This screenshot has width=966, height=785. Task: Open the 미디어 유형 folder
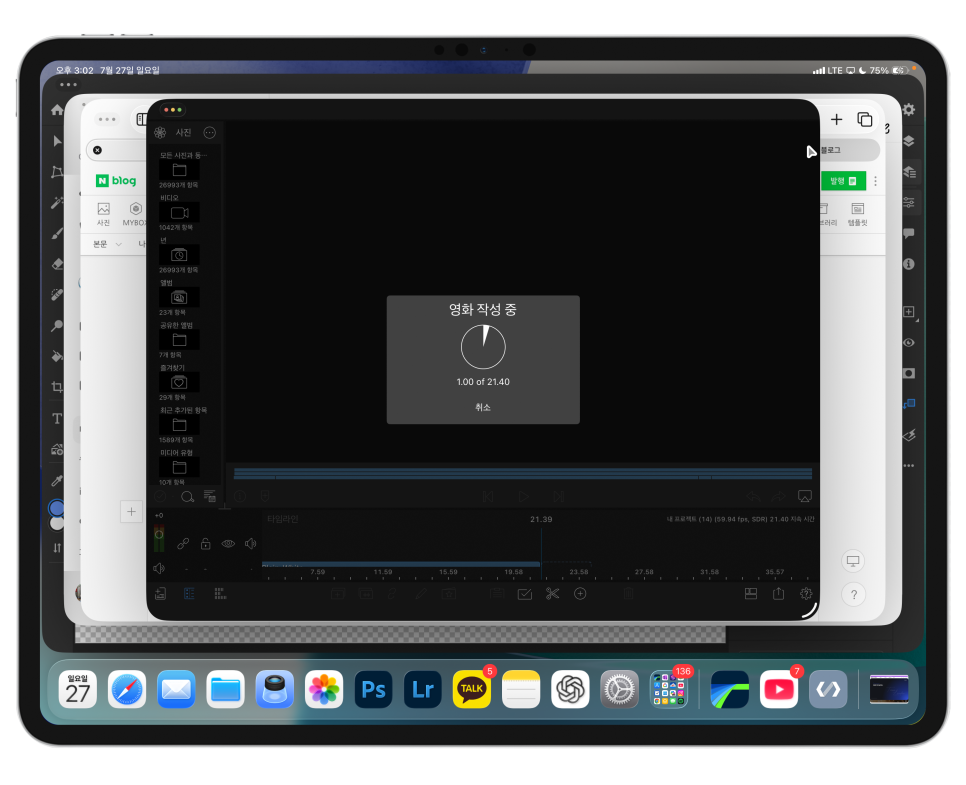[179, 468]
